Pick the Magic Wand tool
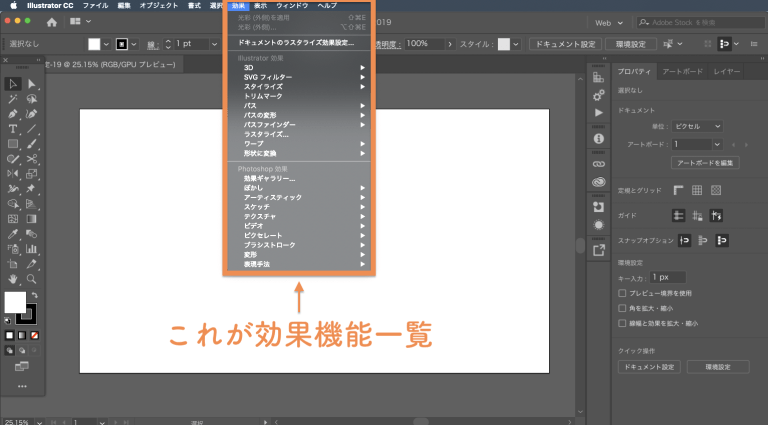Viewport: 768px width, 425px height. click(x=13, y=99)
